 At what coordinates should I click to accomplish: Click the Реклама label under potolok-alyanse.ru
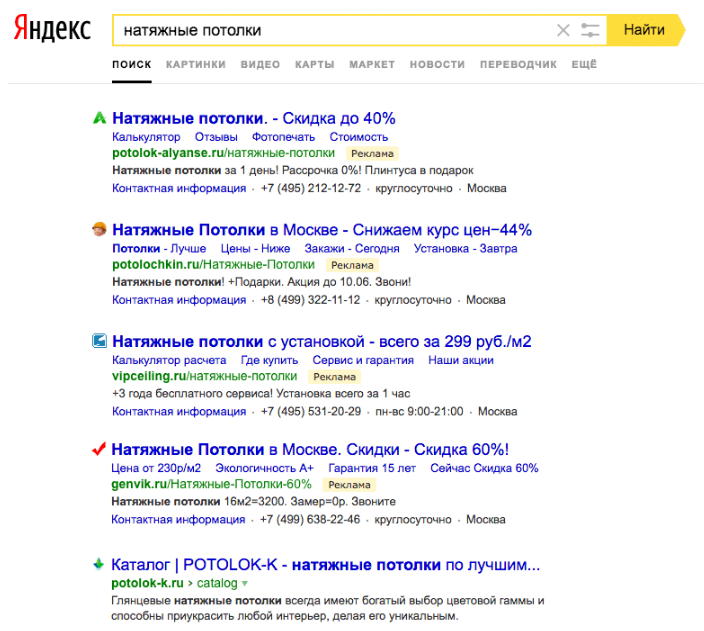(x=372, y=154)
